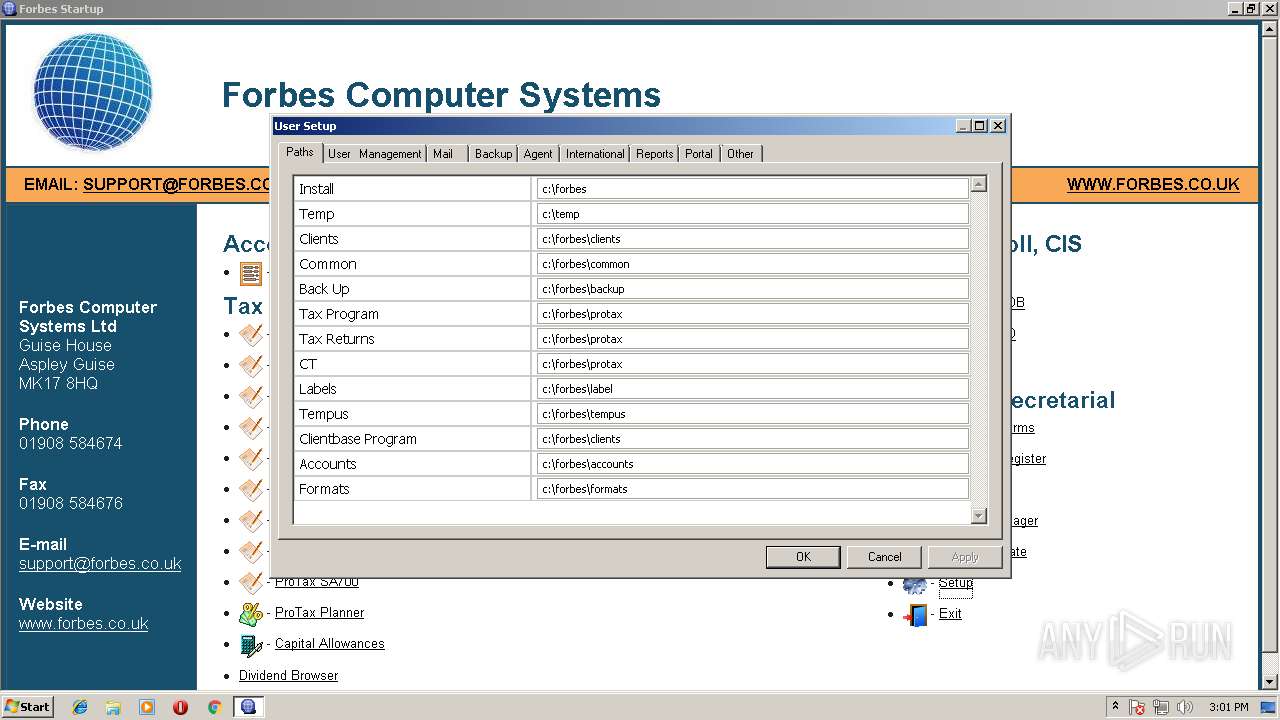The height and width of the screenshot is (720, 1280).
Task: Select the Paths tab
Action: pos(300,152)
